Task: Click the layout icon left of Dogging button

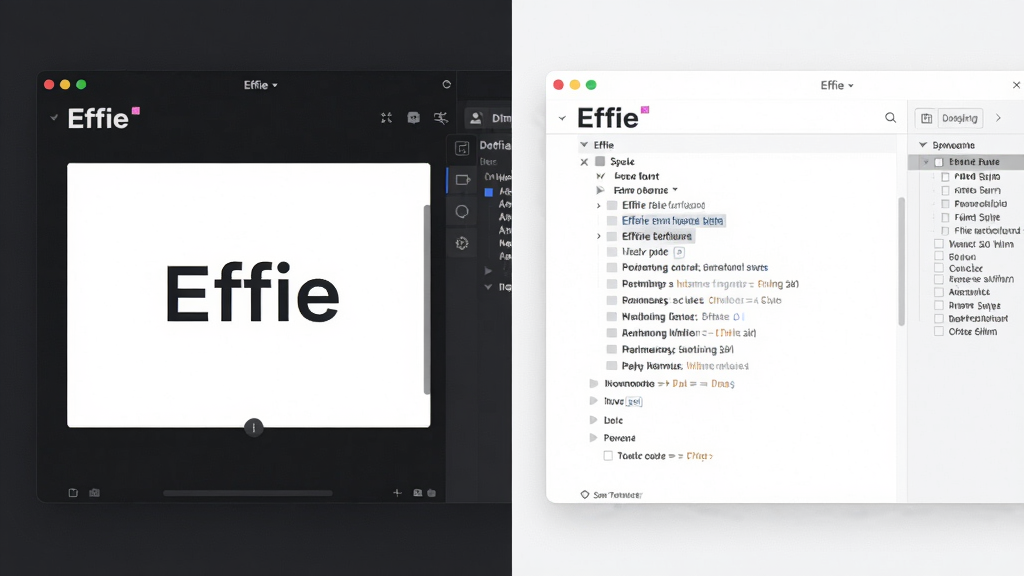Action: [x=926, y=118]
